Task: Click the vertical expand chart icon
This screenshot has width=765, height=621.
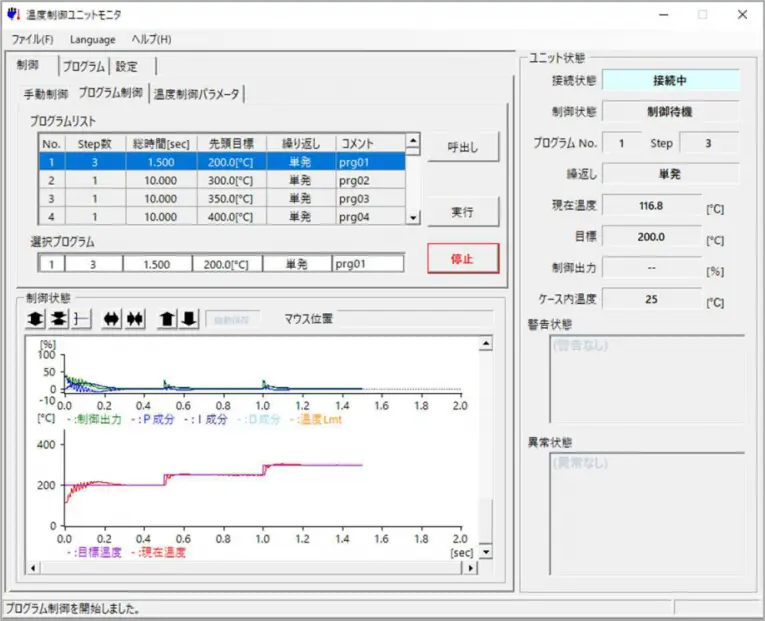Action: (35, 318)
